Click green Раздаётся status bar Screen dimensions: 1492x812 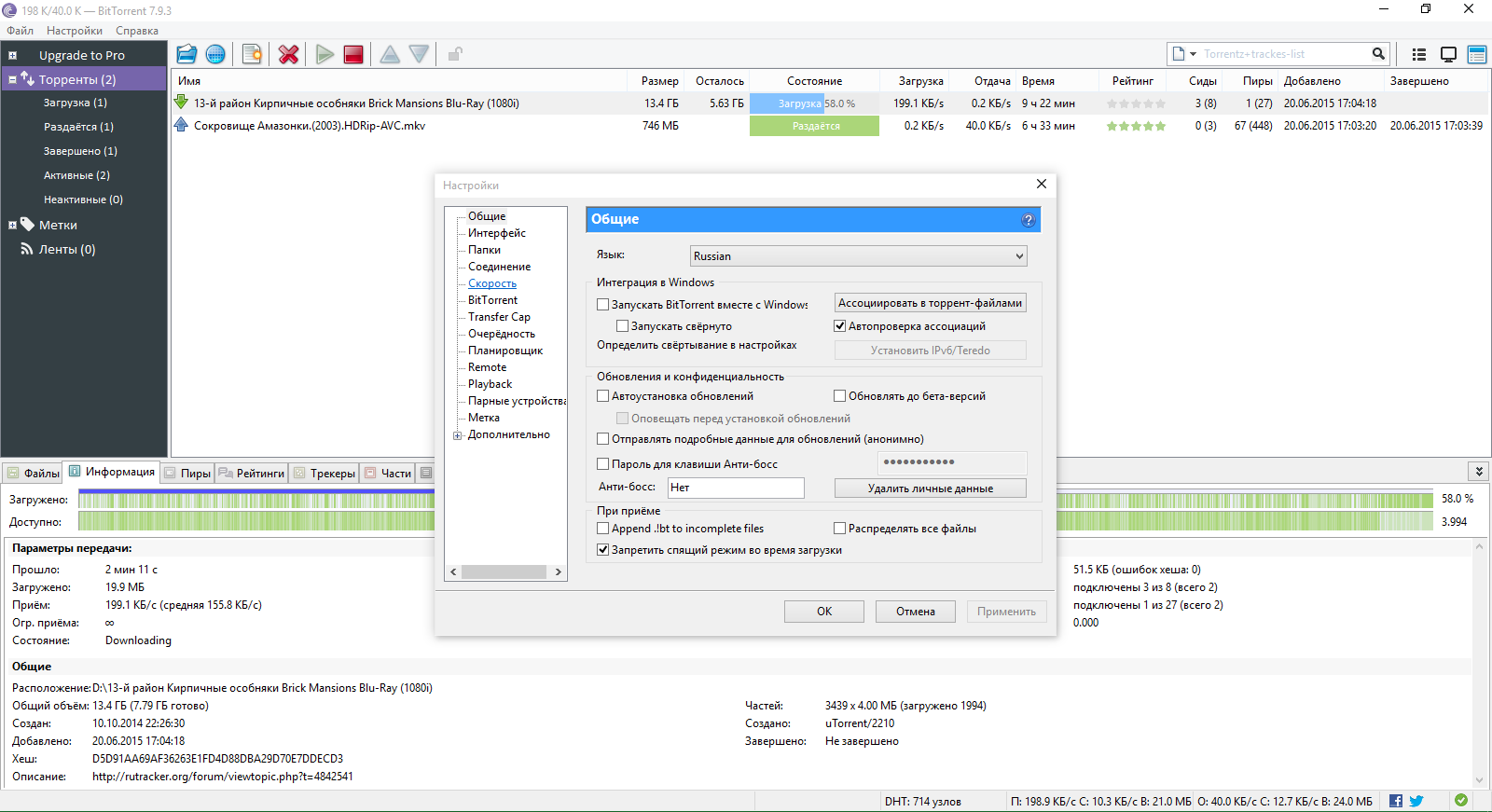tap(814, 126)
